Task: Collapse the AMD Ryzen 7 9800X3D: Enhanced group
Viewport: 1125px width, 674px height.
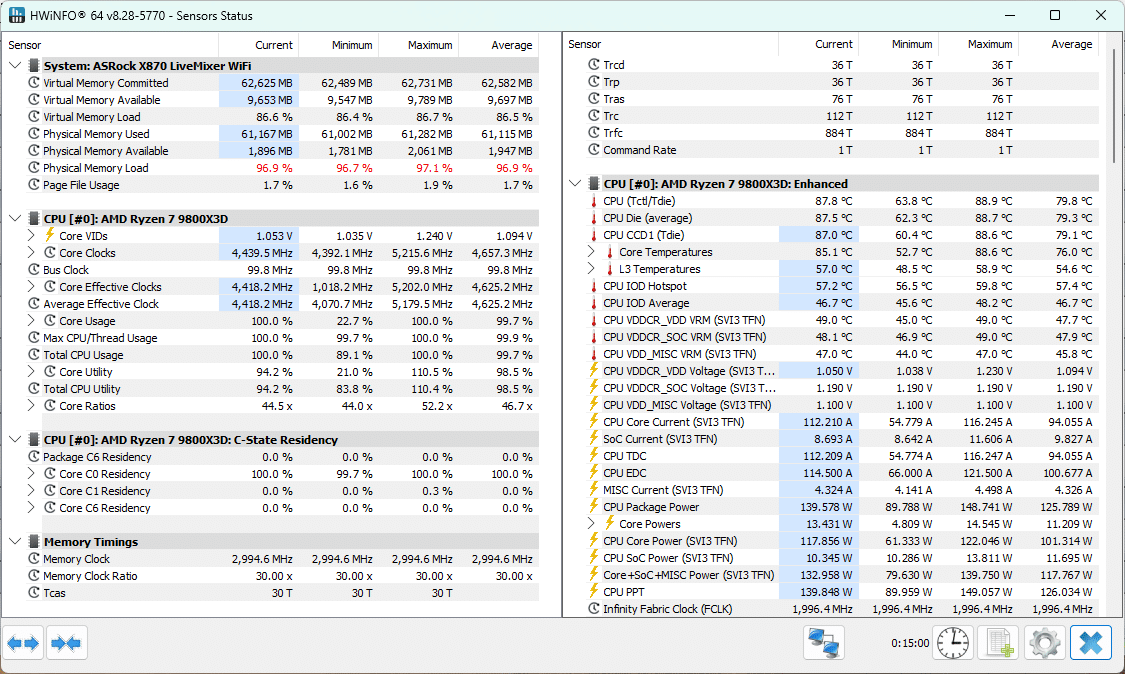Action: point(575,183)
